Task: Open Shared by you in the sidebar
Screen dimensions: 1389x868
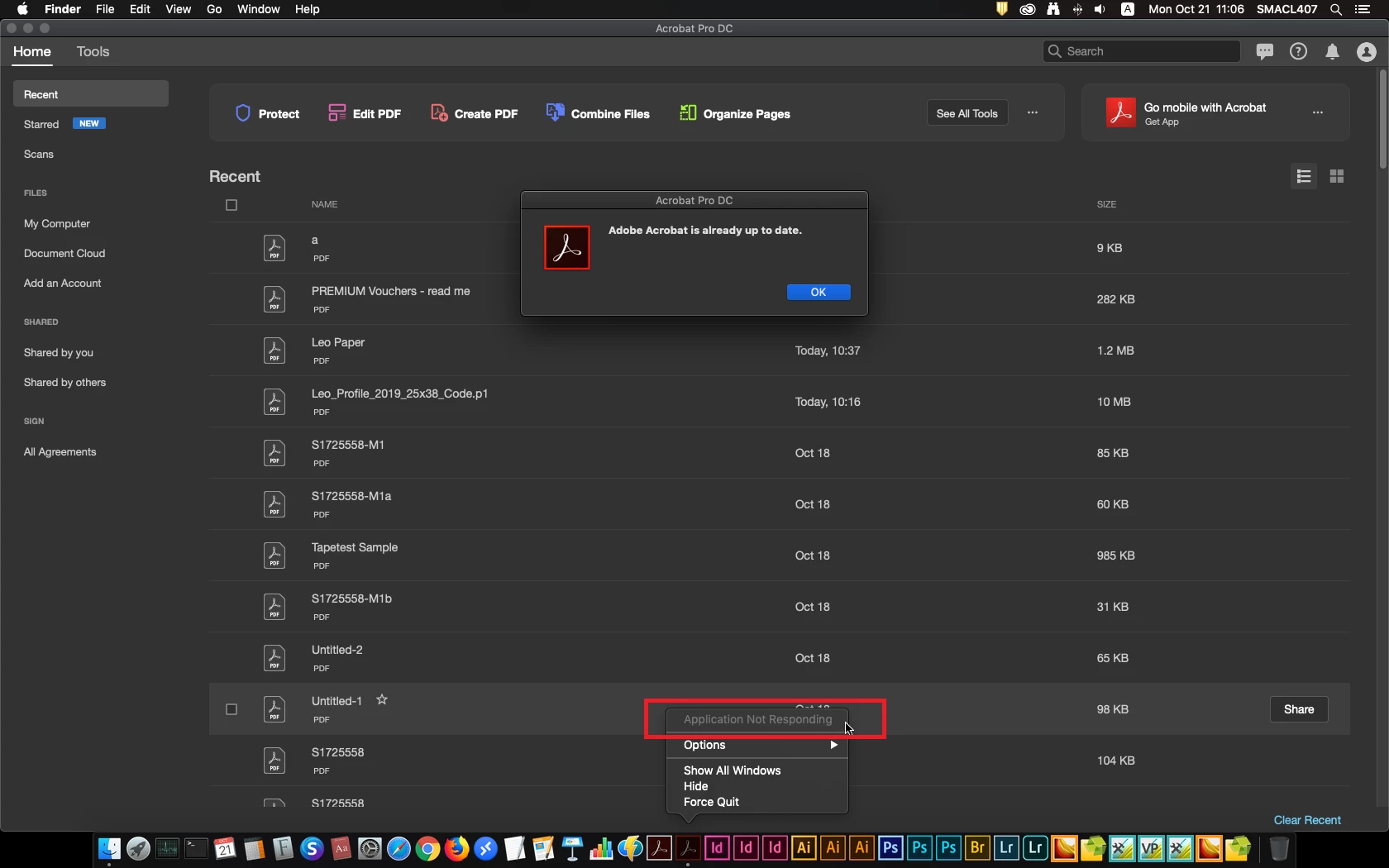Action: pyautogui.click(x=59, y=352)
